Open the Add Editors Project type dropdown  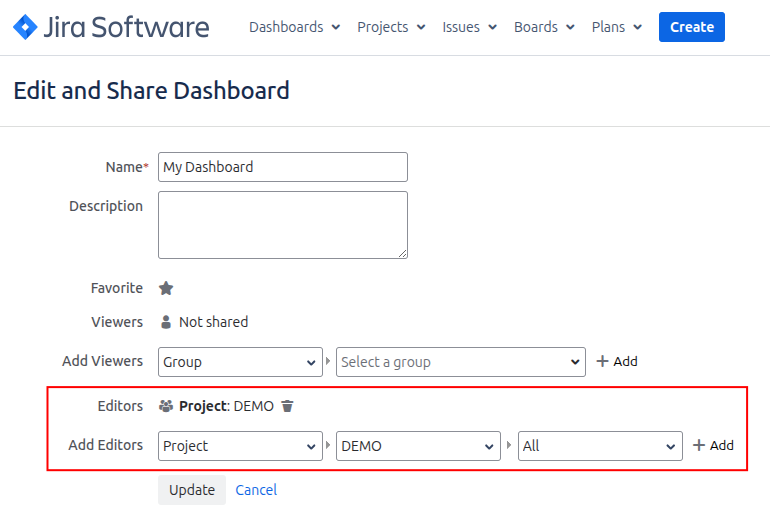coord(240,446)
